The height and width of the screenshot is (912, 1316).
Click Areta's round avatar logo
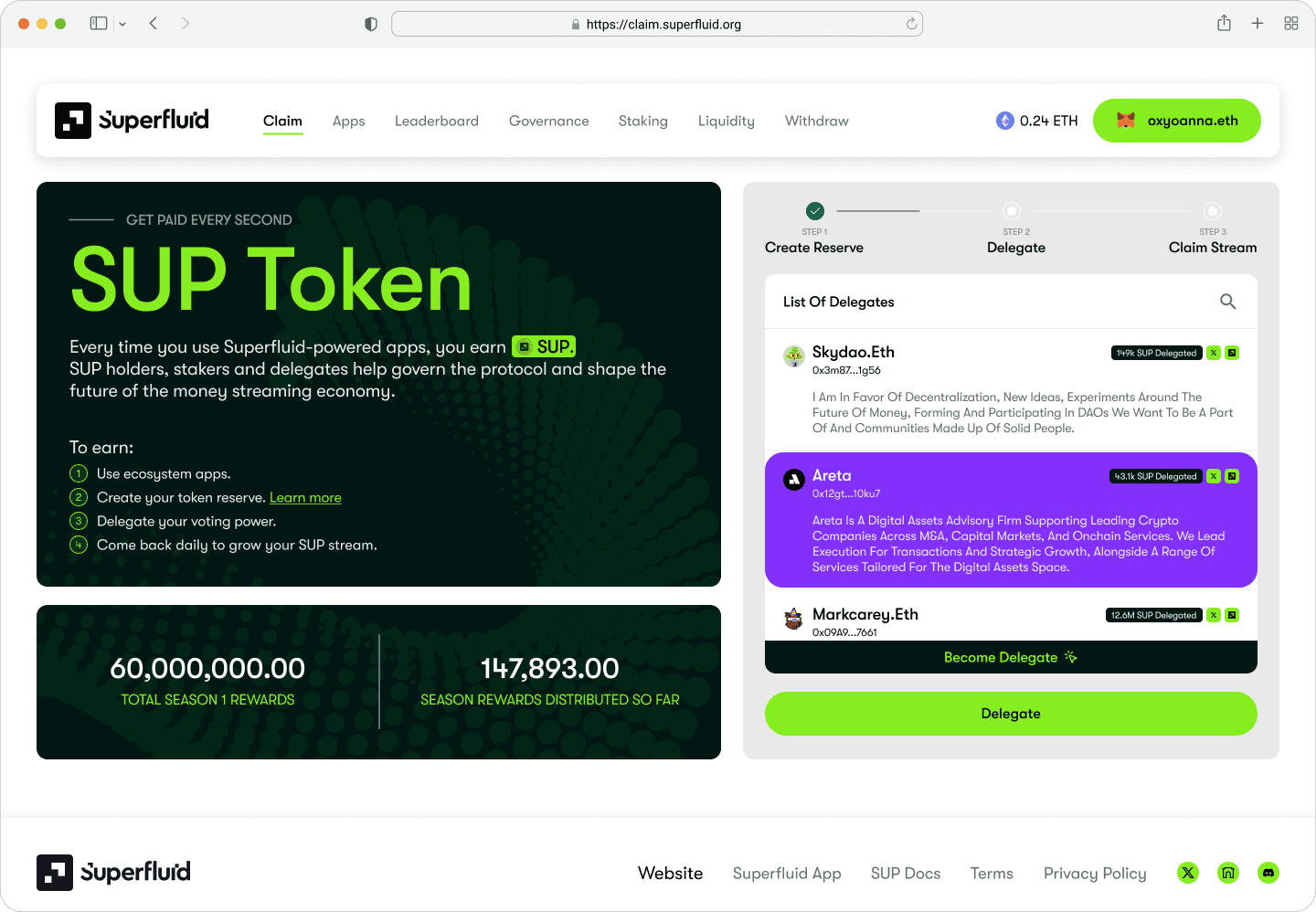[794, 479]
